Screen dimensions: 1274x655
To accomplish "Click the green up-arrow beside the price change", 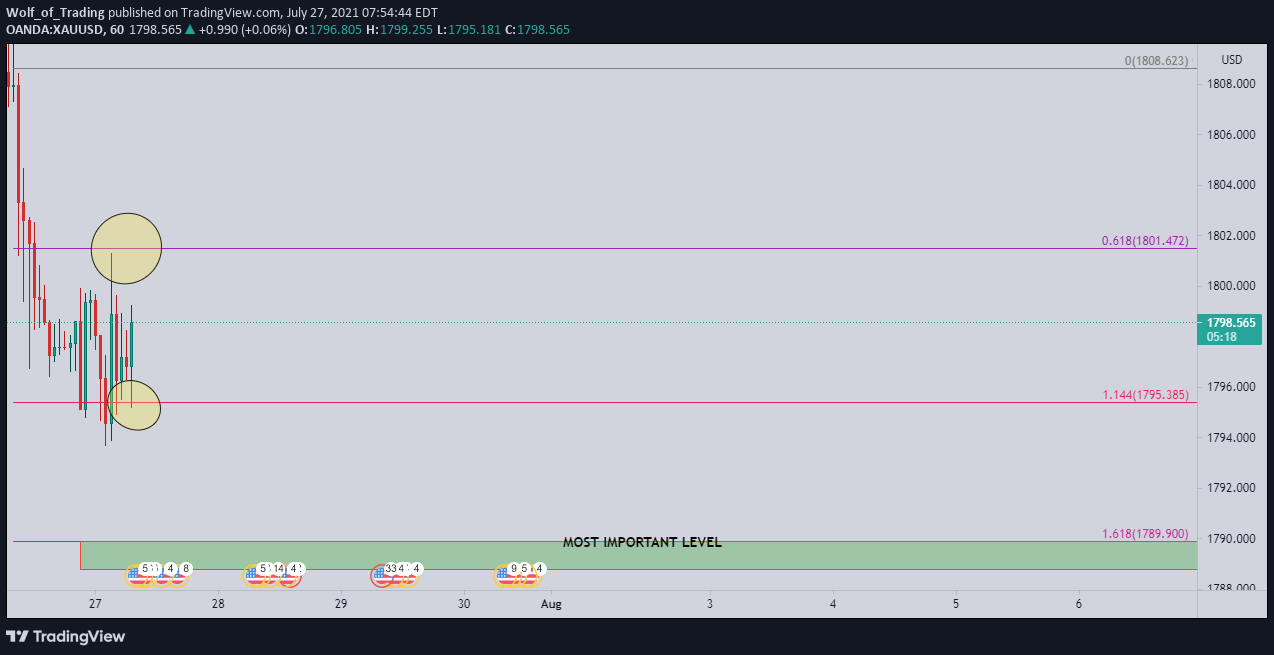I will pos(190,29).
